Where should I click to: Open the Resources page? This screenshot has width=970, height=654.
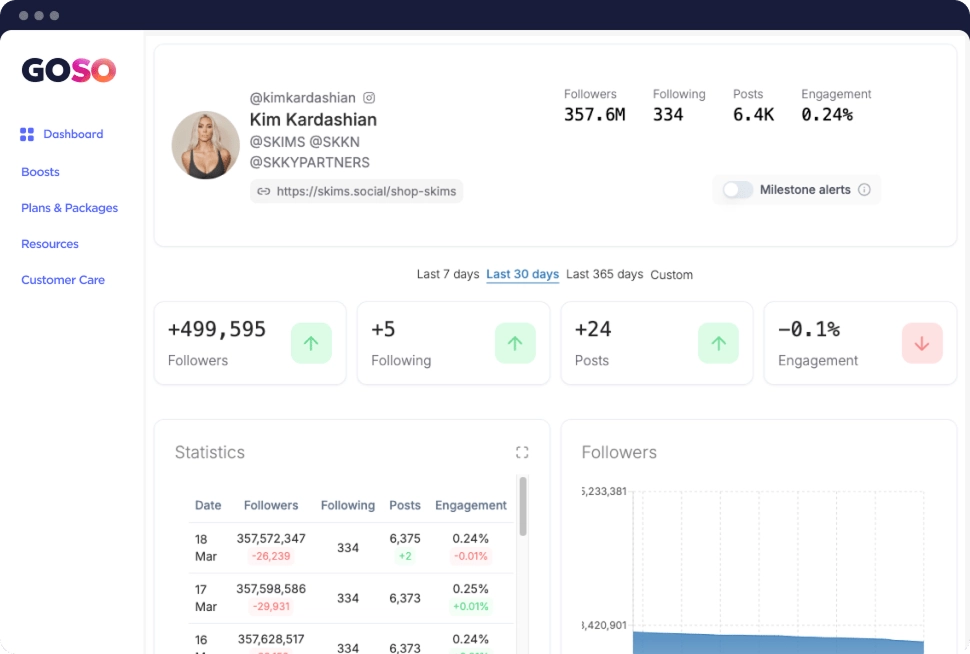[49, 244]
